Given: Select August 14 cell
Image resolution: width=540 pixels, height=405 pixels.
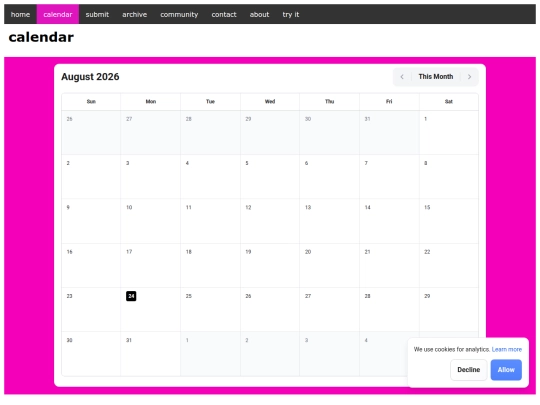Looking at the screenshot, I should pyautogui.click(x=389, y=221).
